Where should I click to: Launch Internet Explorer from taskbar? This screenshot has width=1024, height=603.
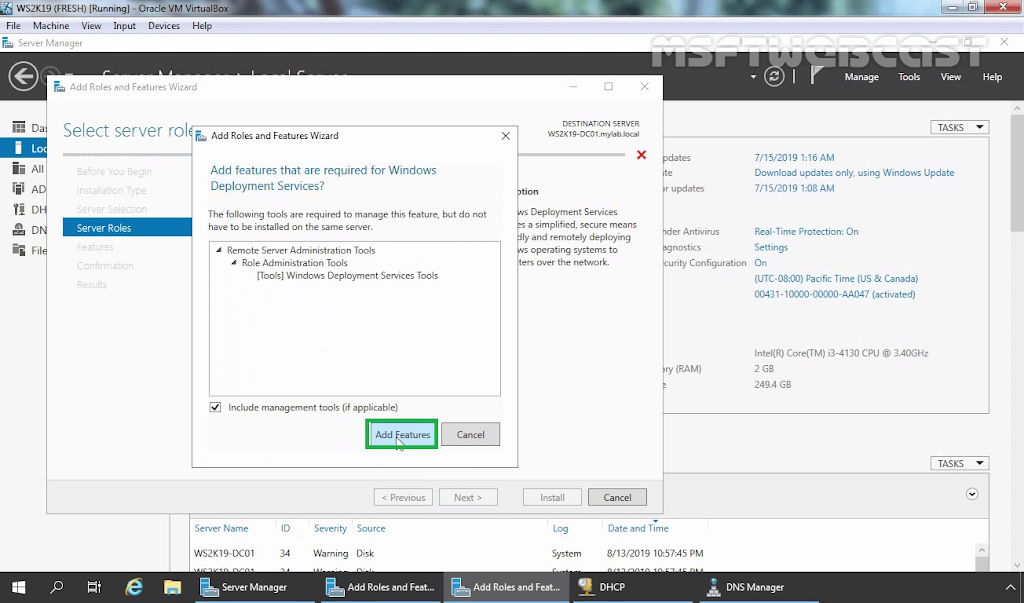pyautogui.click(x=134, y=587)
